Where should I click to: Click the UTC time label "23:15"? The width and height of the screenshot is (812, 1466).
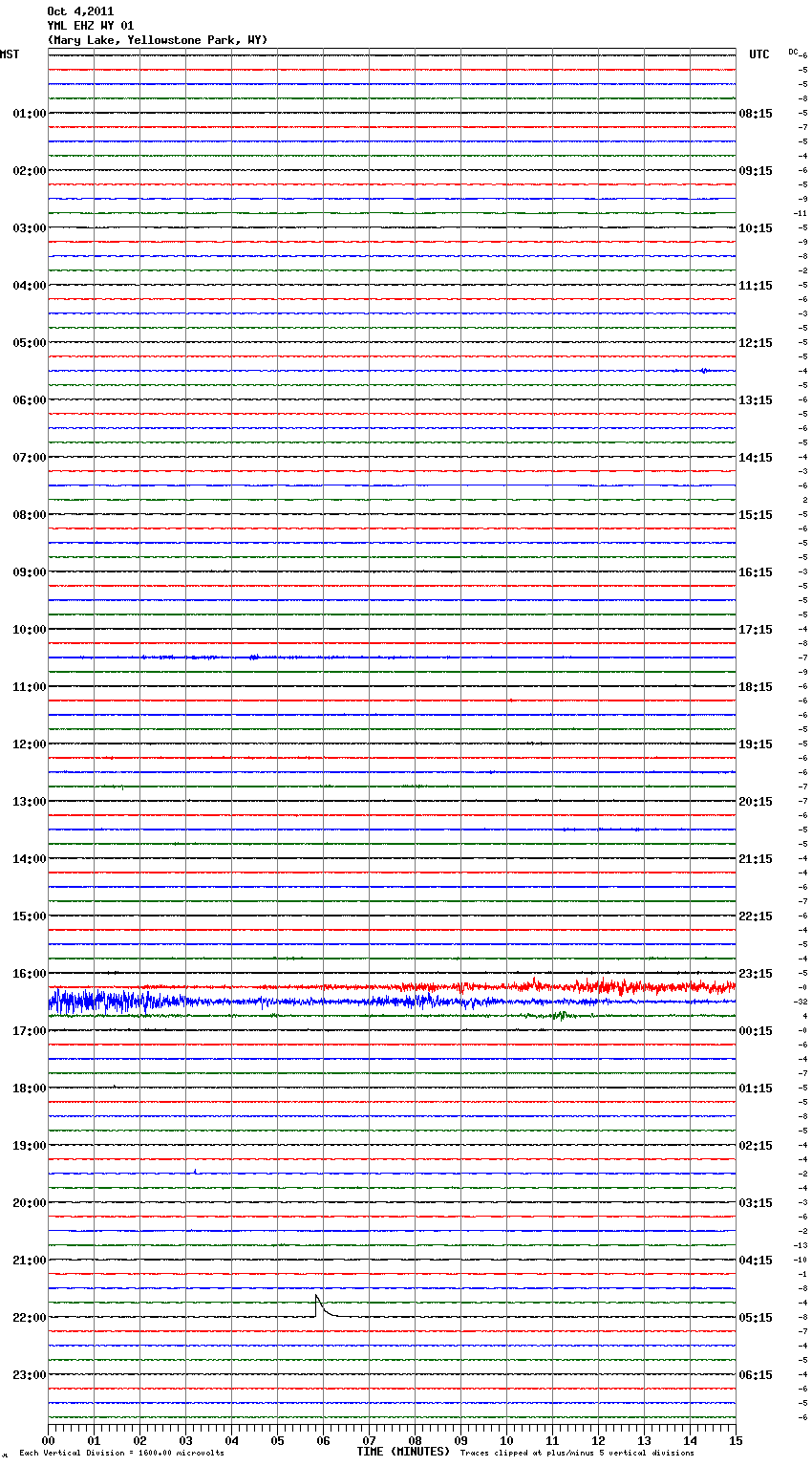[756, 974]
